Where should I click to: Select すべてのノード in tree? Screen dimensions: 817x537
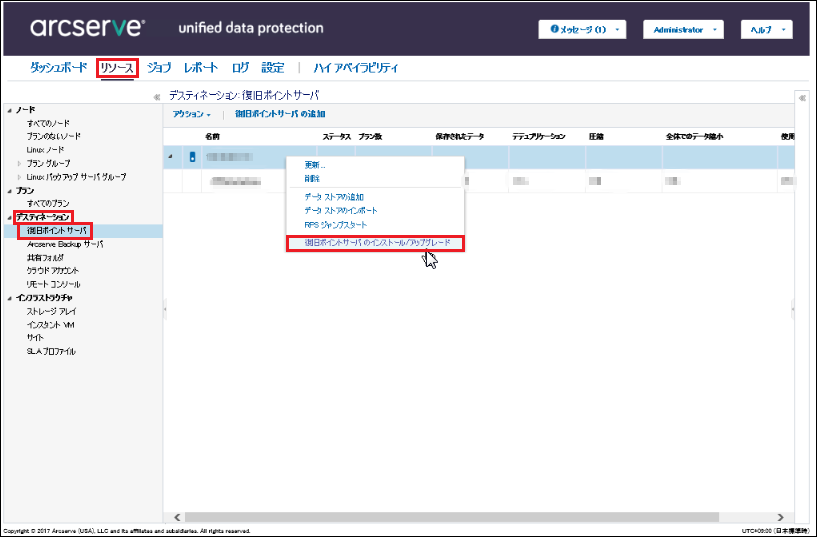coord(48,123)
